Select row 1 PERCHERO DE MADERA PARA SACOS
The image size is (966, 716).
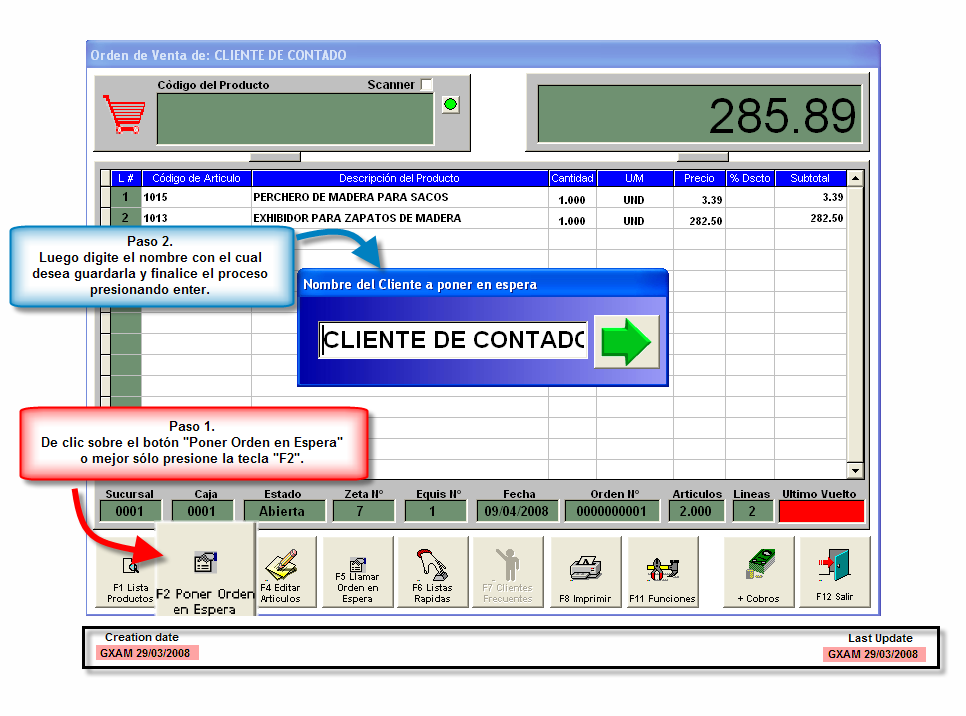pyautogui.click(x=399, y=198)
